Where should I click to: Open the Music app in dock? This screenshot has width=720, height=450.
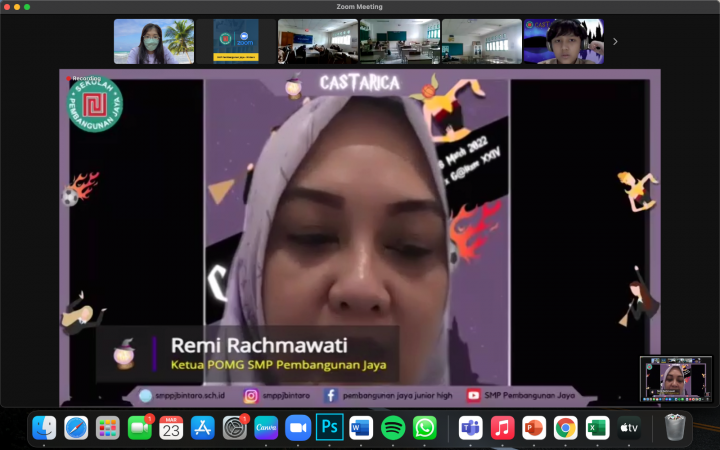pyautogui.click(x=502, y=428)
